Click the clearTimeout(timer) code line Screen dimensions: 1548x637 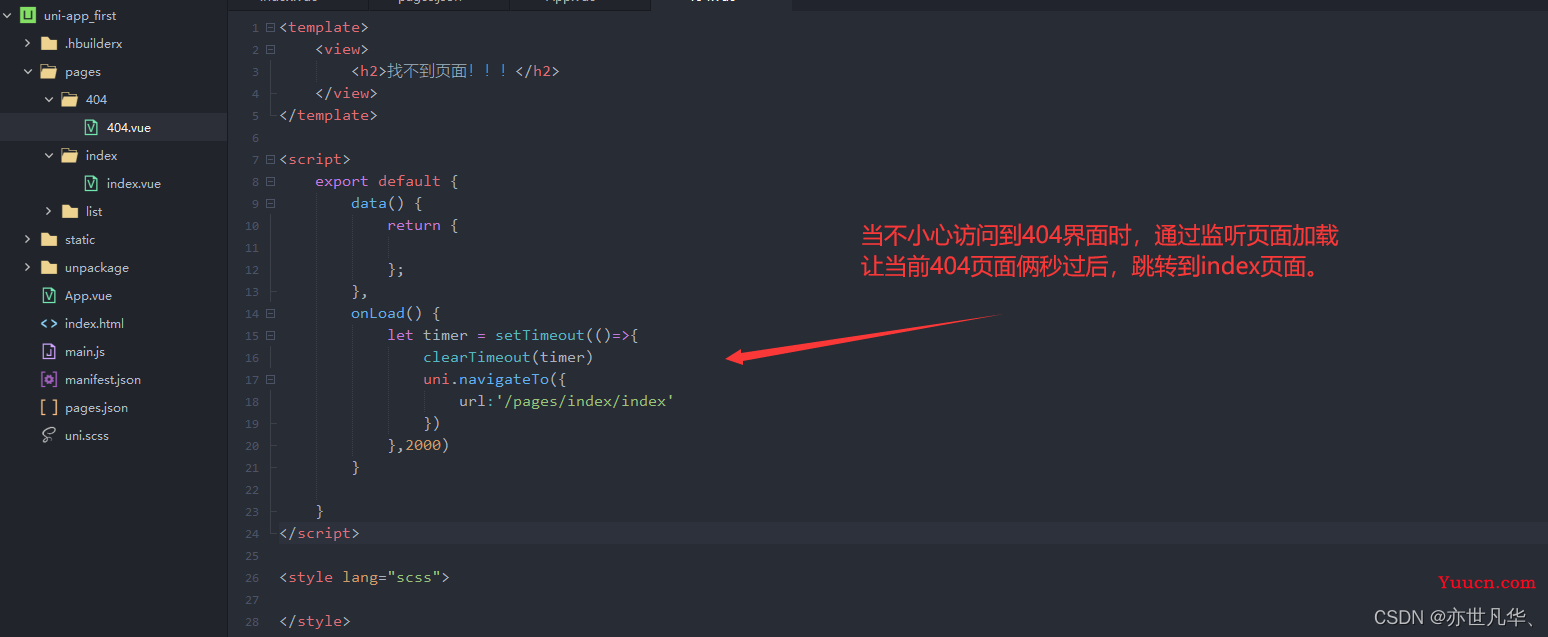(x=508, y=358)
